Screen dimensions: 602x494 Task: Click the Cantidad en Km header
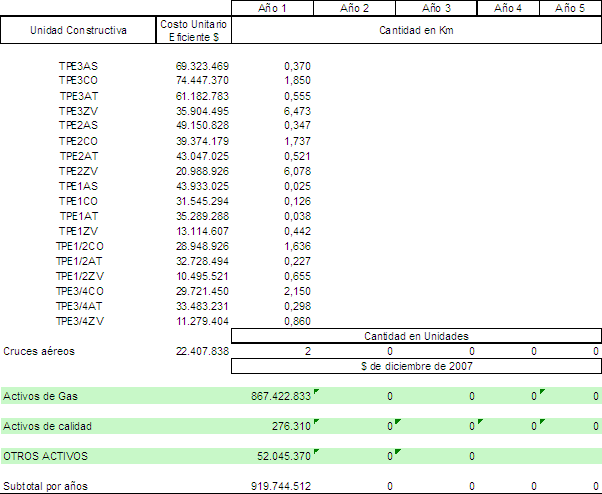417,31
